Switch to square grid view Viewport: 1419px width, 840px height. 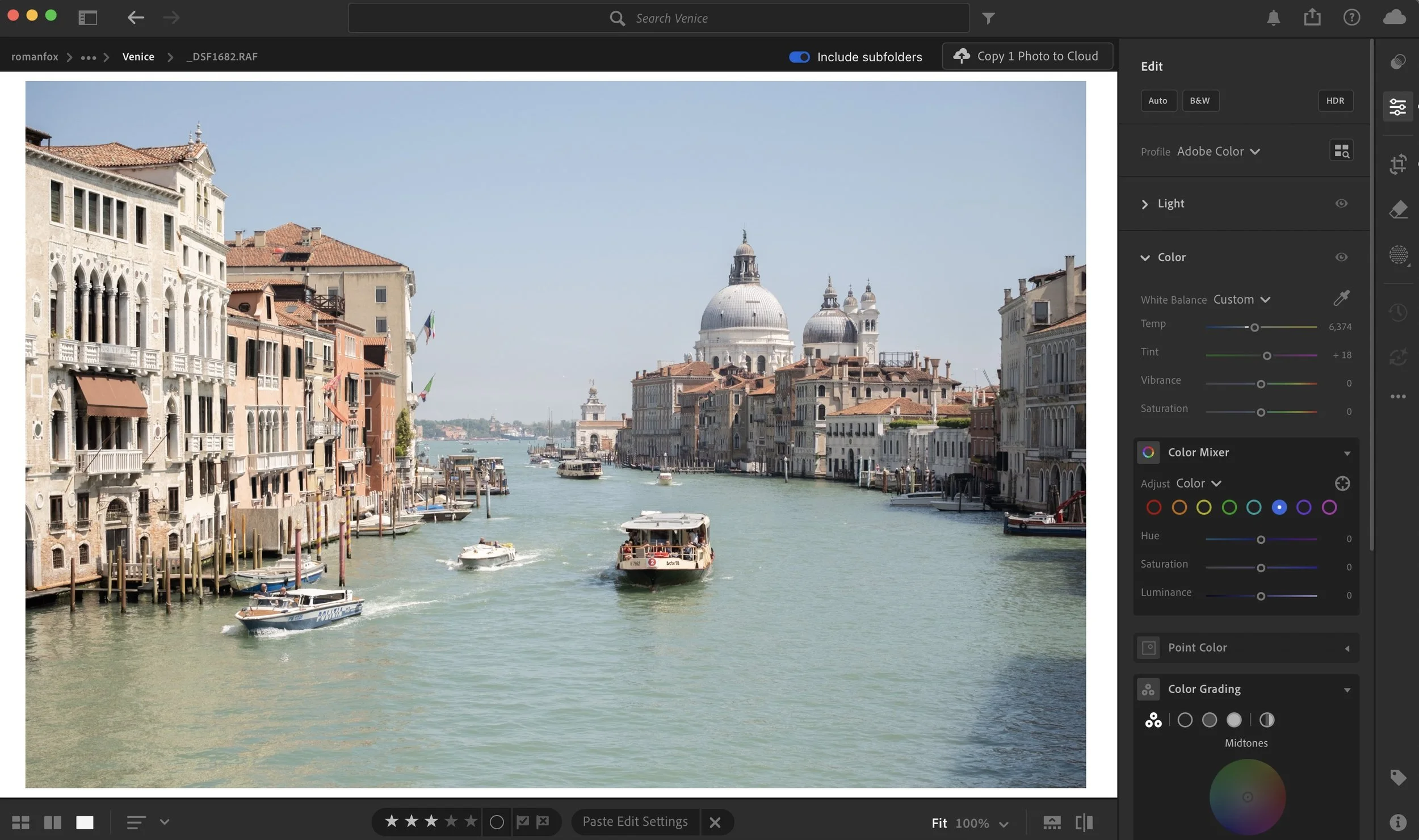point(20,822)
